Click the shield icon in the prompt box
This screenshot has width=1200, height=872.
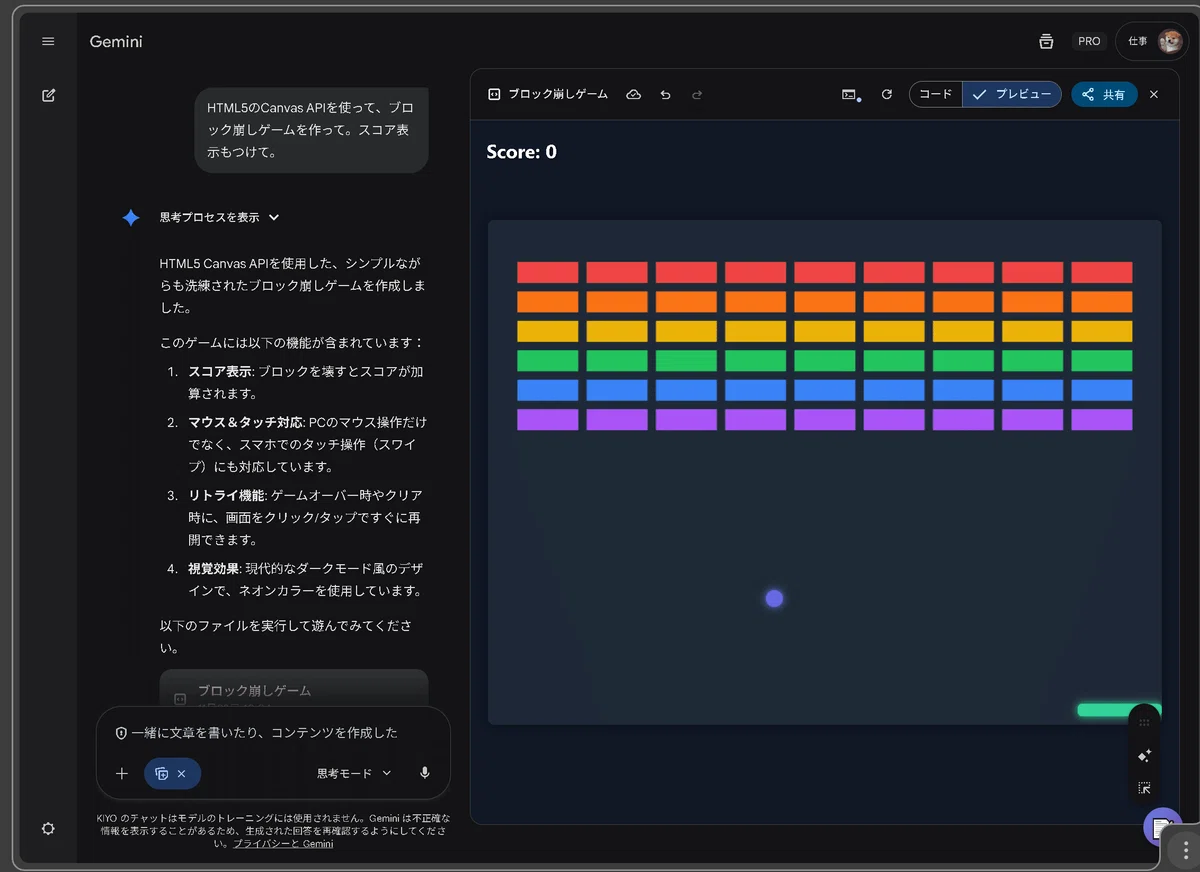(x=121, y=732)
